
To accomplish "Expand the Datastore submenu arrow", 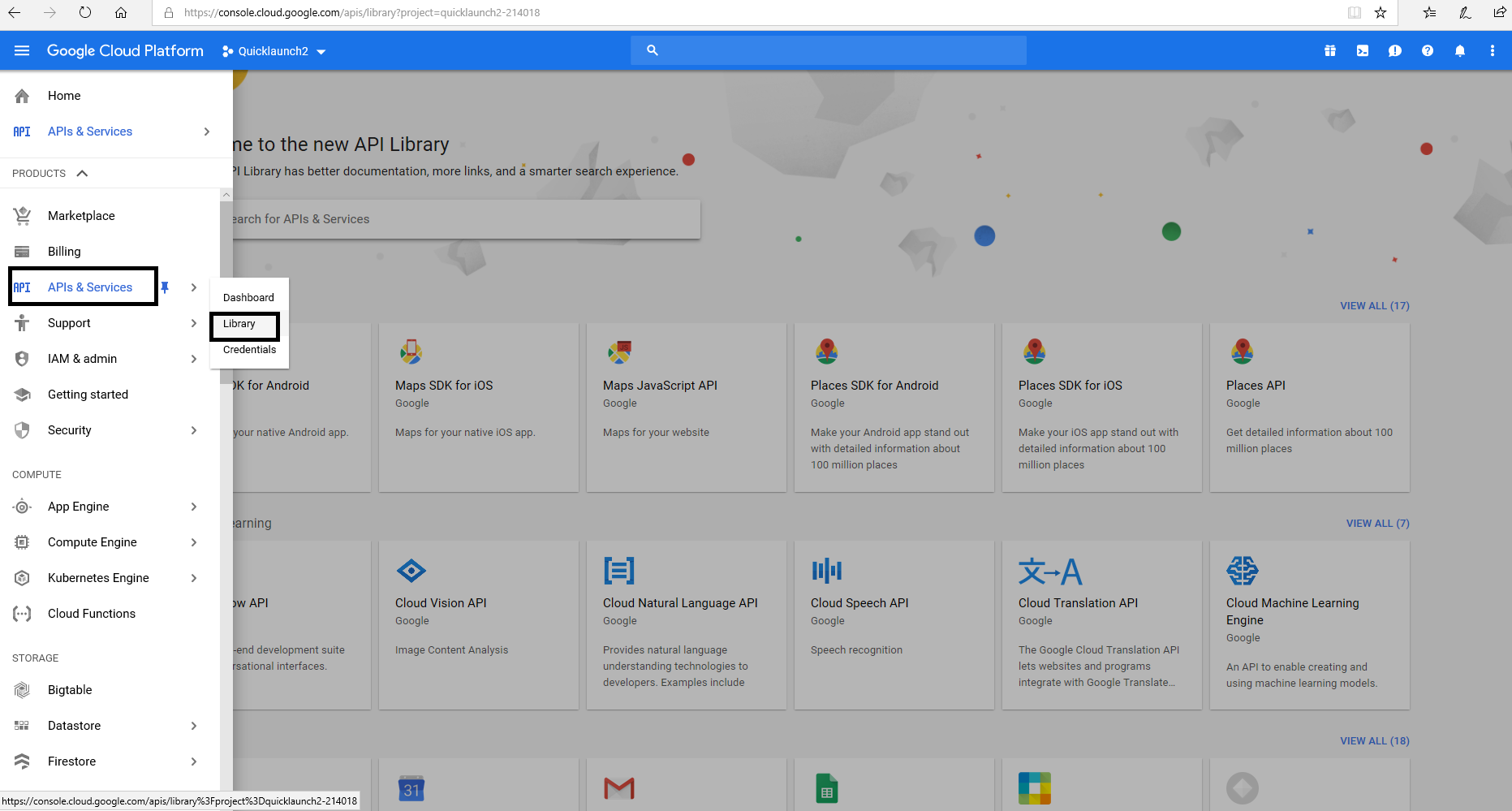I will (194, 726).
